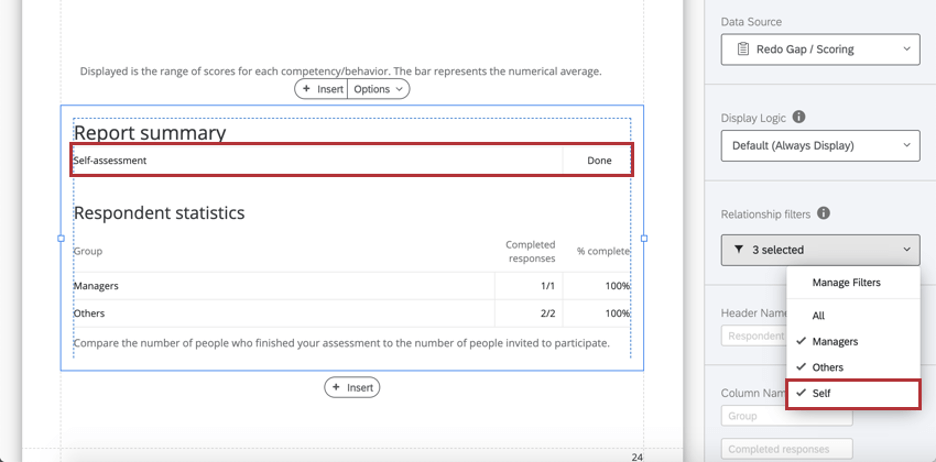The image size is (936, 462).
Task: Click the top Insert button
Action: coord(322,89)
